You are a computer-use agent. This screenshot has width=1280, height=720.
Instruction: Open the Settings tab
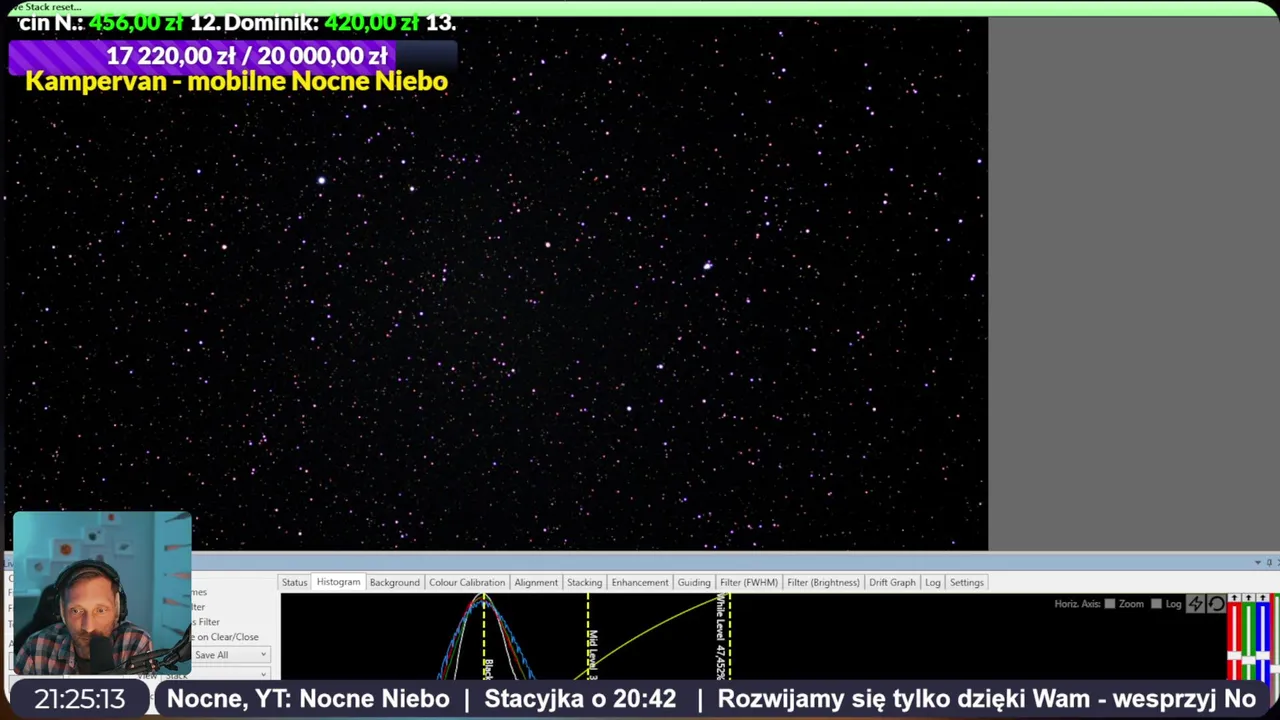(x=967, y=582)
